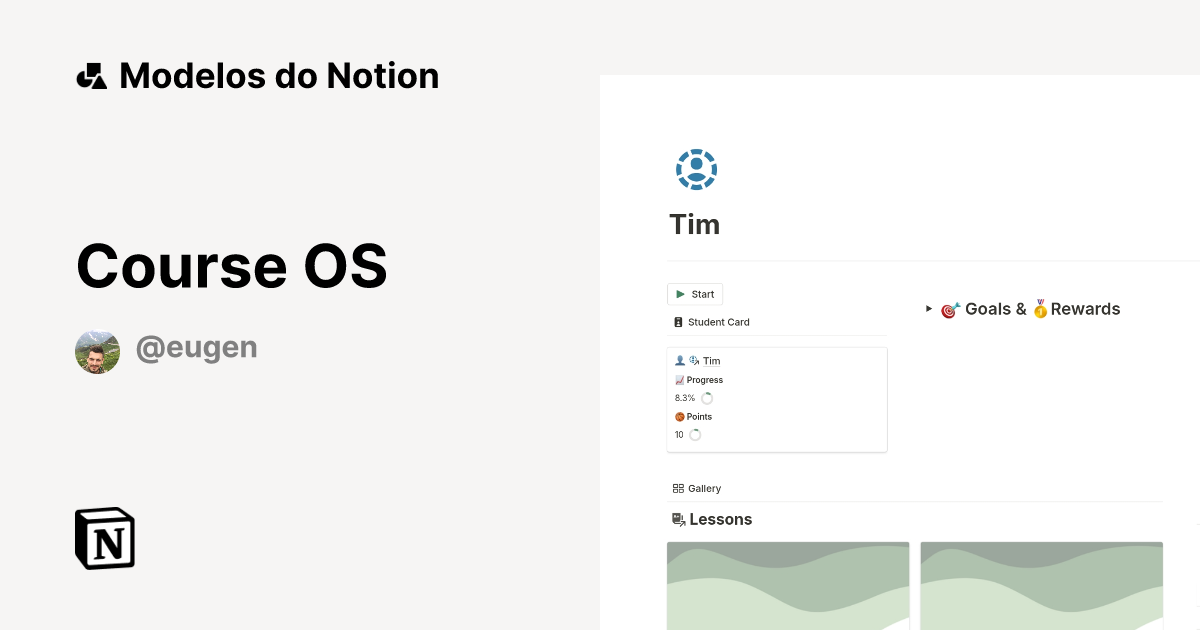Click the Notion logo icon

pyautogui.click(x=104, y=538)
